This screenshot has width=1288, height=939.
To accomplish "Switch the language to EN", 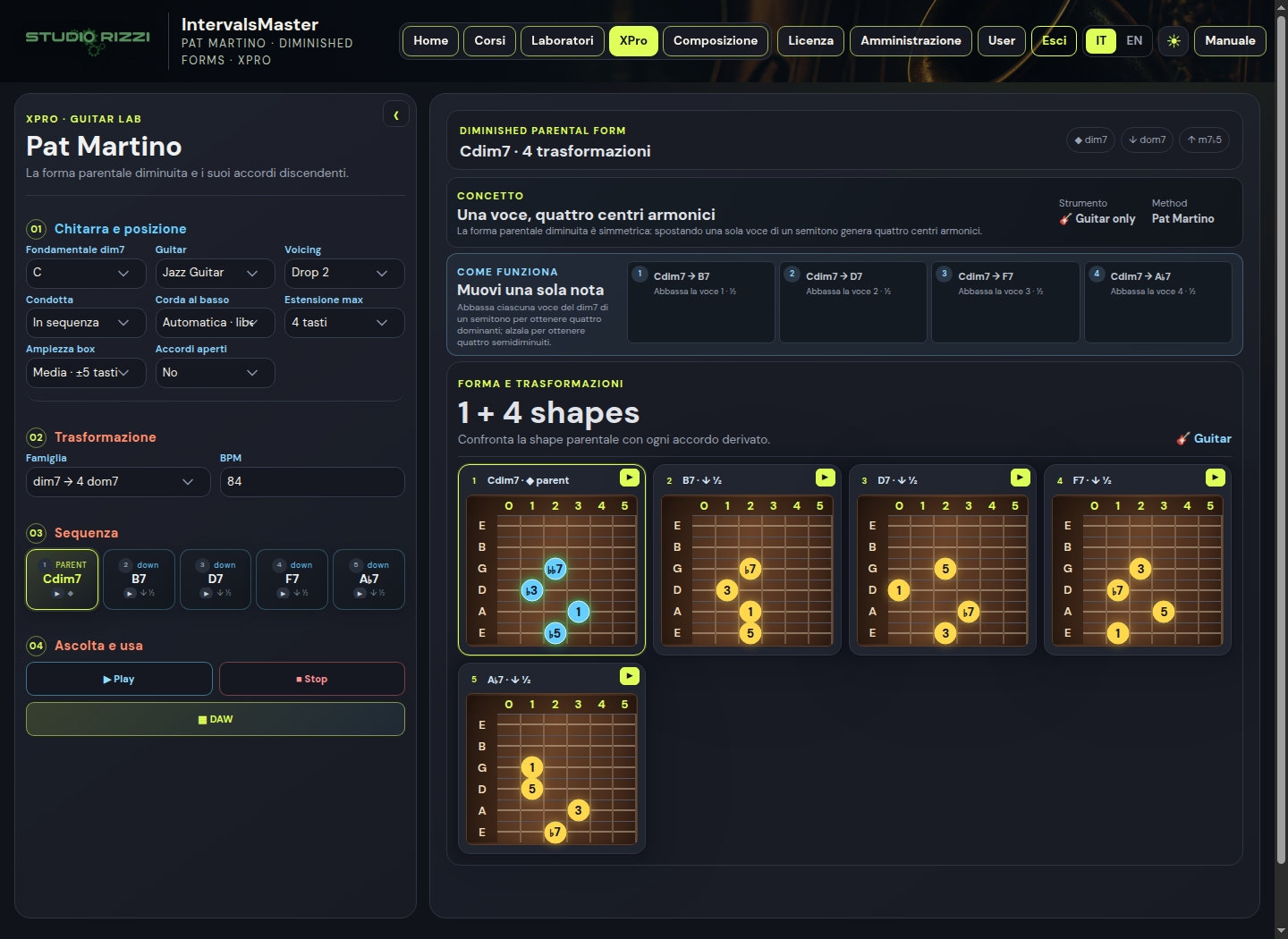I will [1134, 41].
